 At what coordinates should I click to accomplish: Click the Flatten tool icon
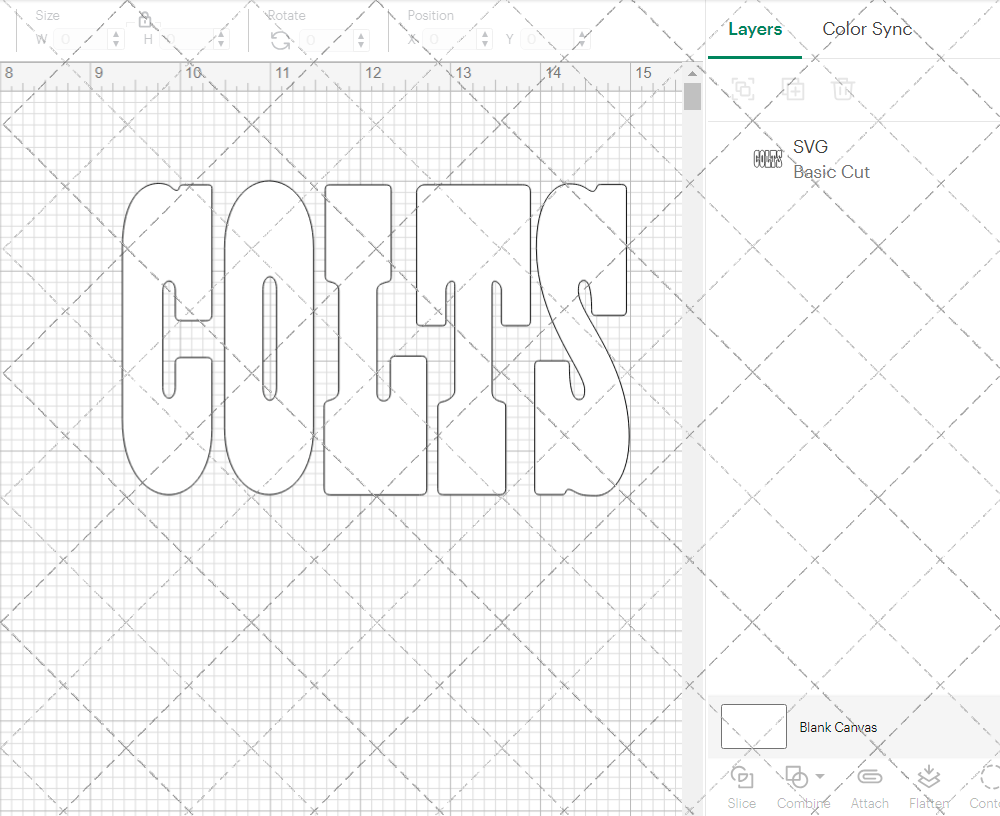[929, 777]
